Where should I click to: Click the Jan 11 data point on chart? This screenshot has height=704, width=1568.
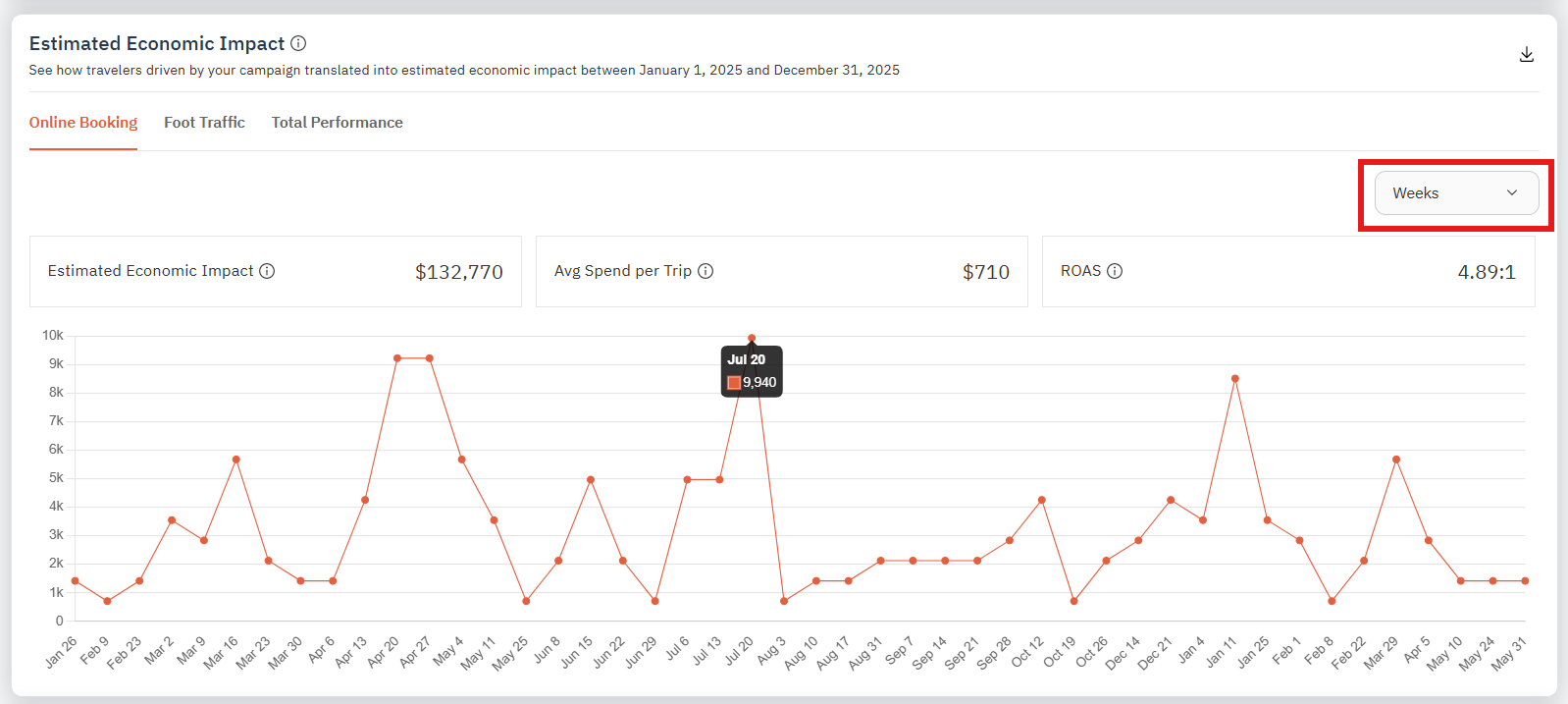click(x=1234, y=379)
